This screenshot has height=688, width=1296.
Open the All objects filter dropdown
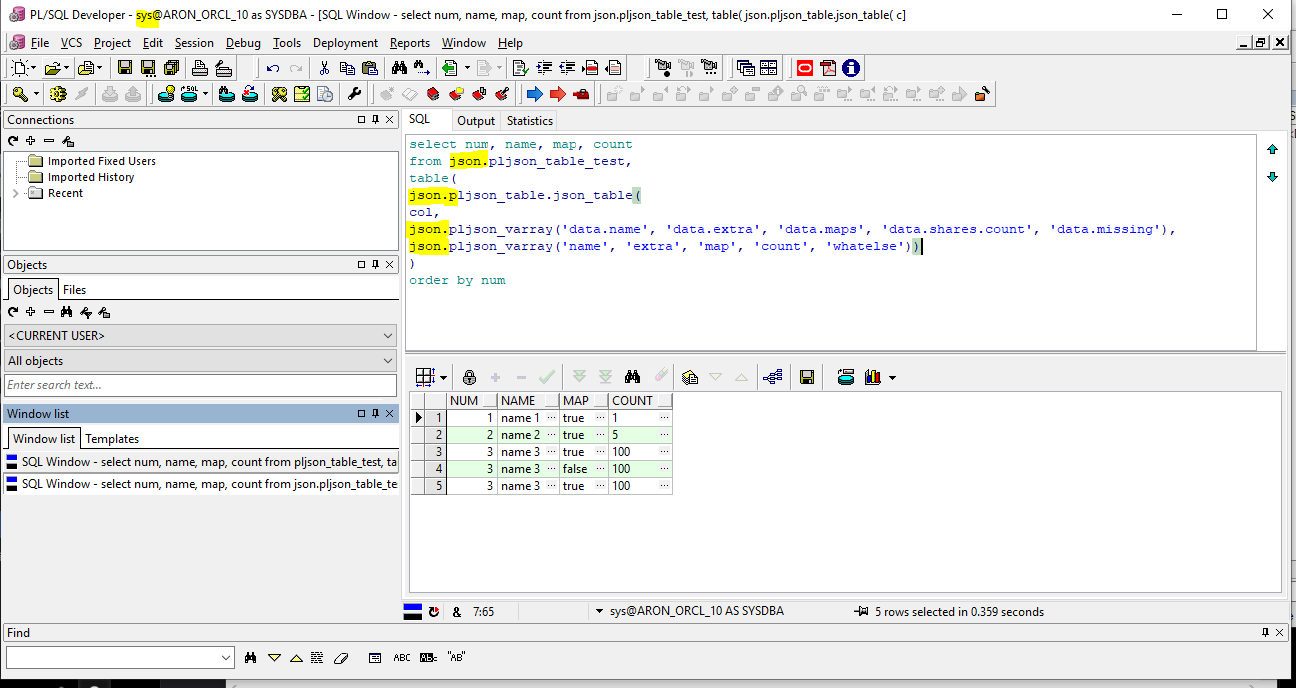pos(387,361)
